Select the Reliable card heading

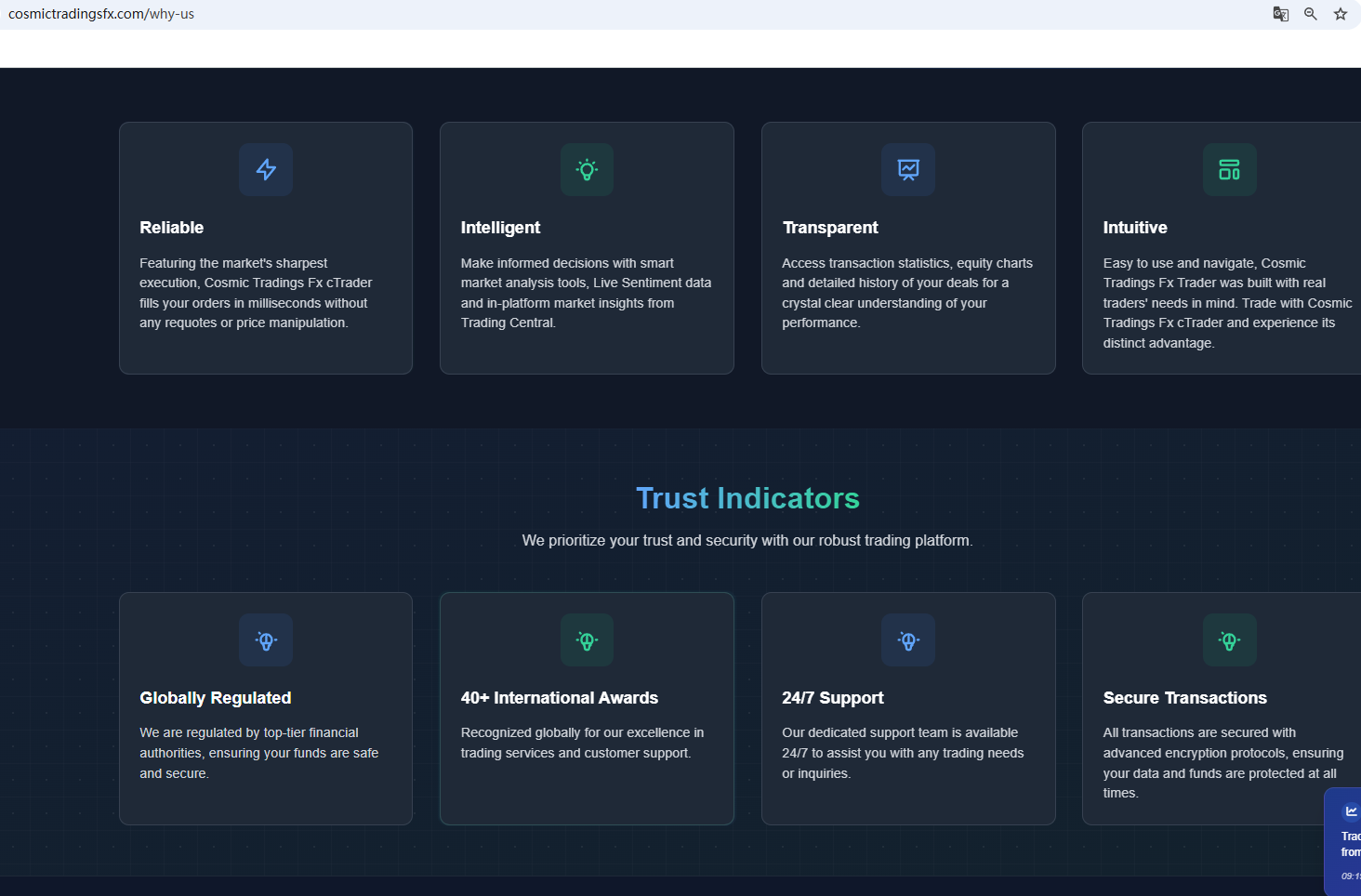pos(171,228)
